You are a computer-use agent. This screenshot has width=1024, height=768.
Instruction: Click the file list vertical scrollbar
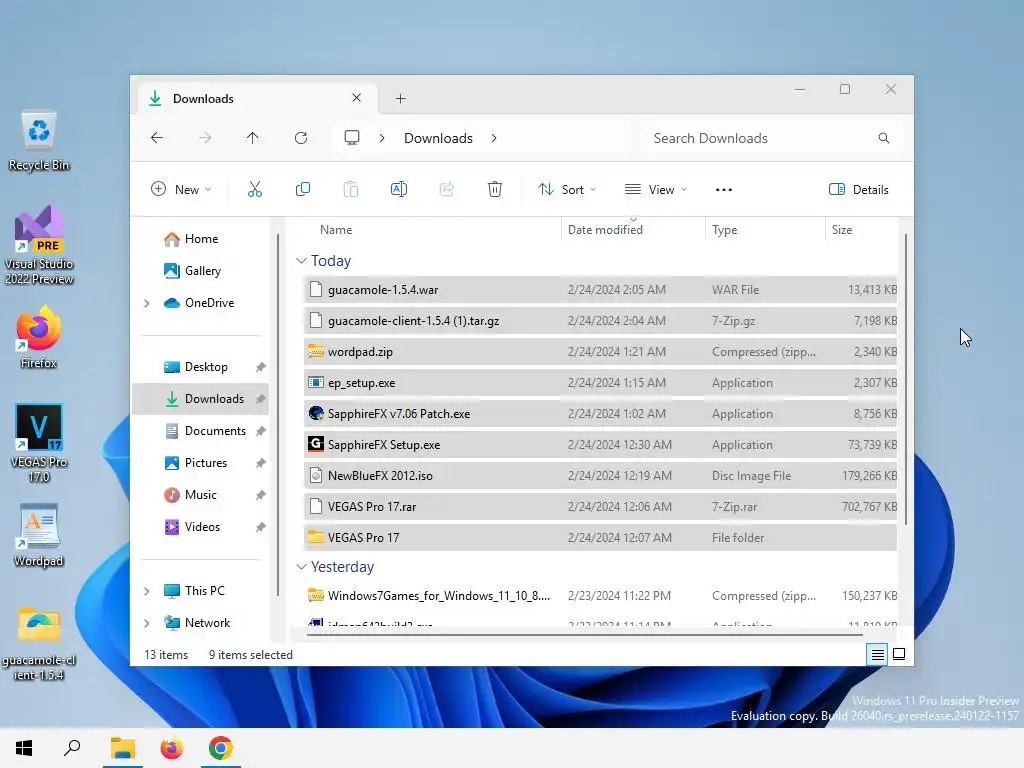(x=906, y=379)
